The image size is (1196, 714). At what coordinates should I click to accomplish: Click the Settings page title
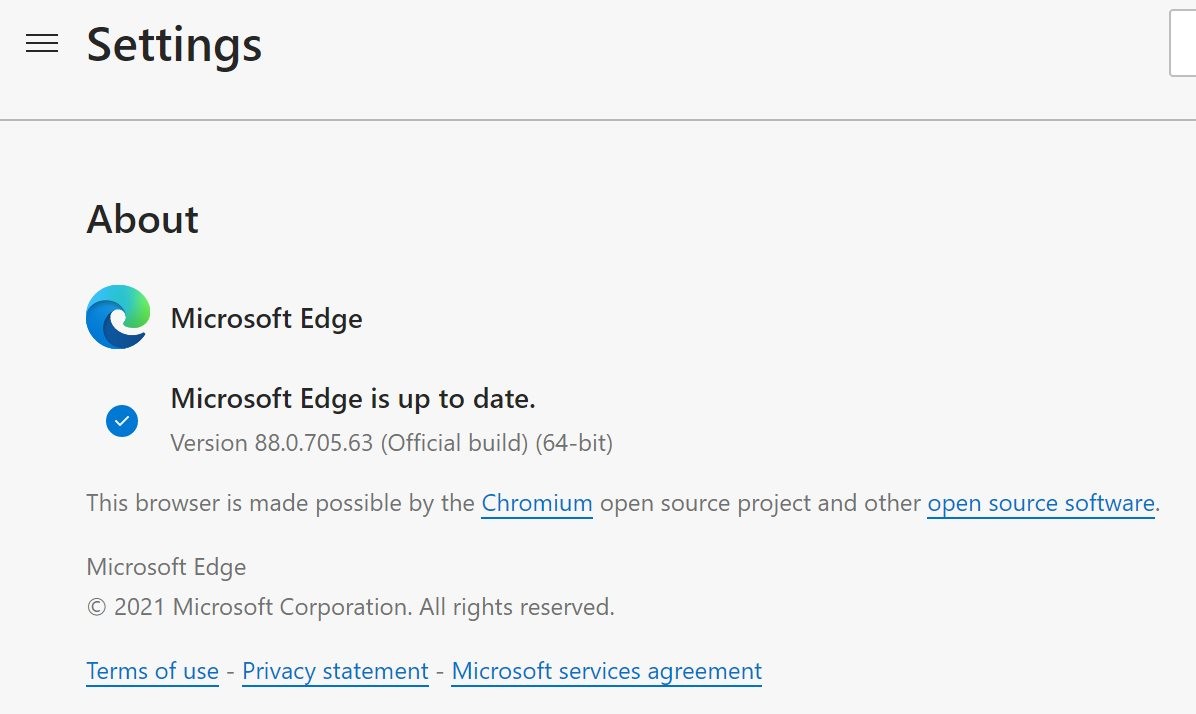pos(175,44)
